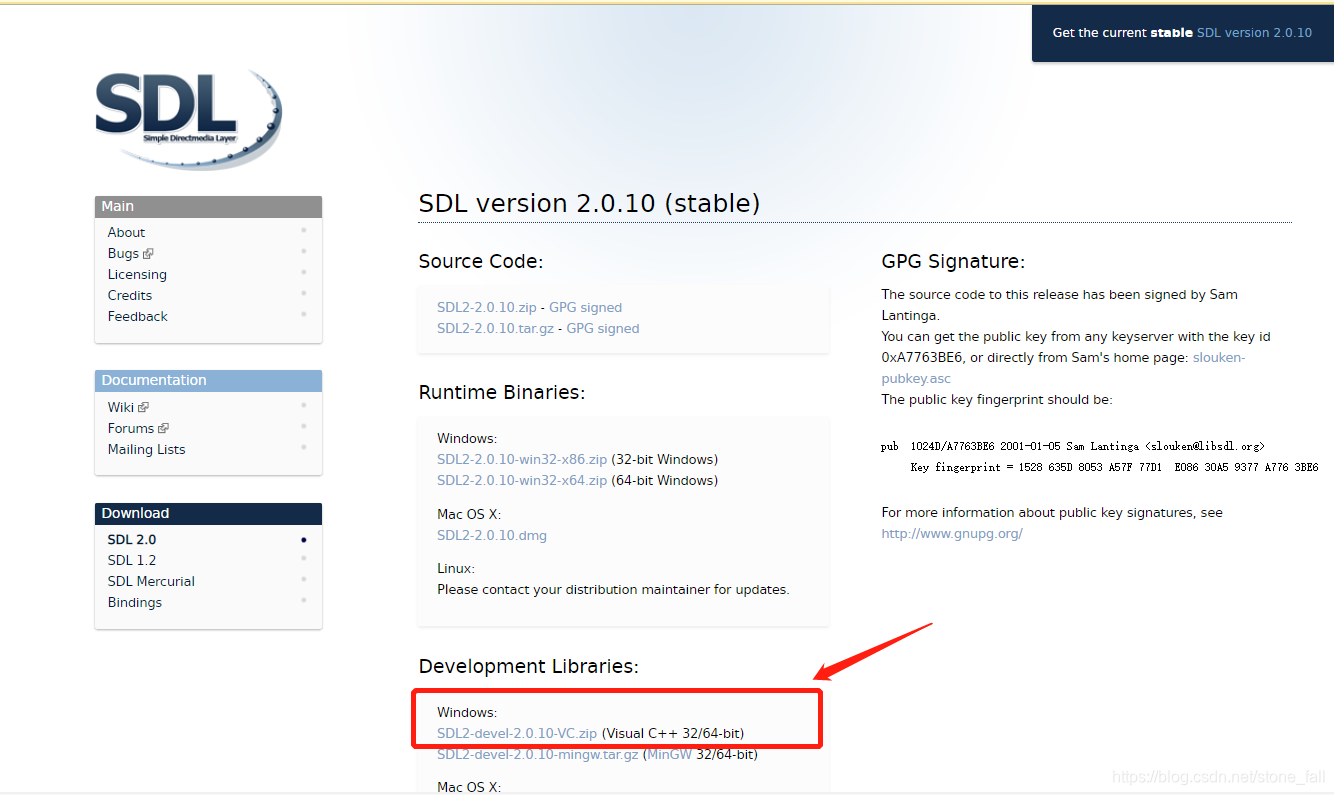The height and width of the screenshot is (795, 1334).
Task: Open SDL Mercurial page
Action: click(x=151, y=581)
